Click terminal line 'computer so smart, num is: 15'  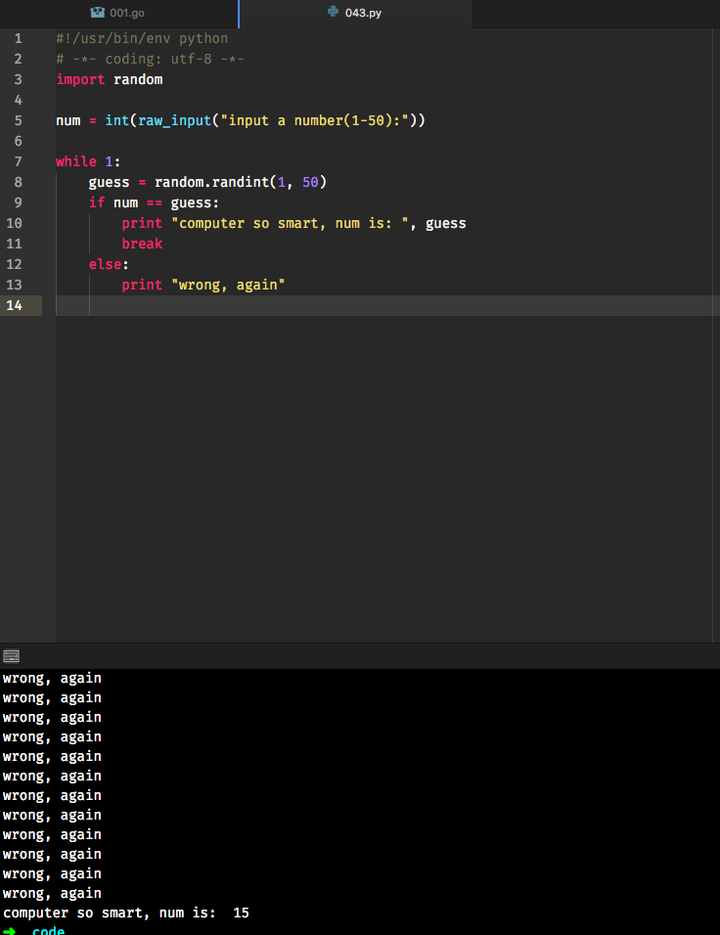click(x=126, y=913)
